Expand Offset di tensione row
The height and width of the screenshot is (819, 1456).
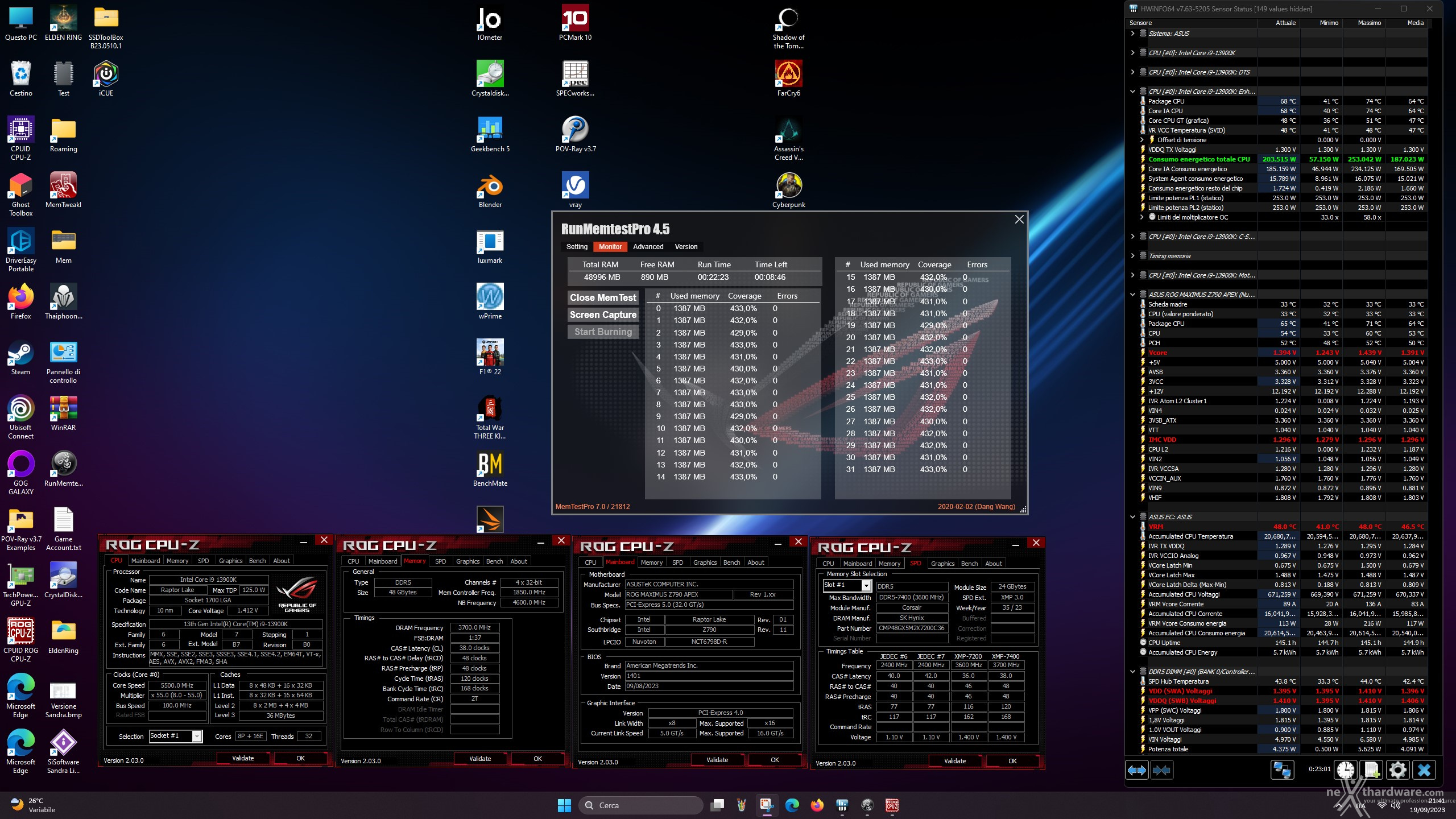[1141, 140]
